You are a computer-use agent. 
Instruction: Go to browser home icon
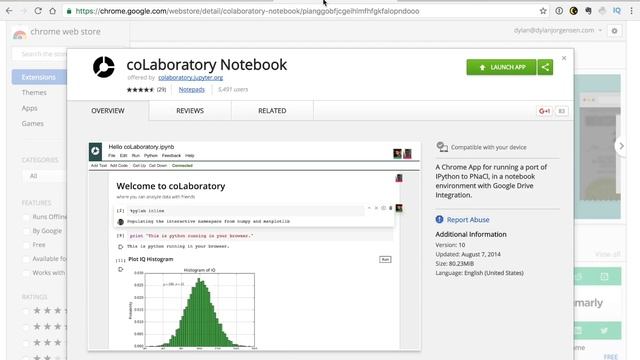click(x=53, y=11)
